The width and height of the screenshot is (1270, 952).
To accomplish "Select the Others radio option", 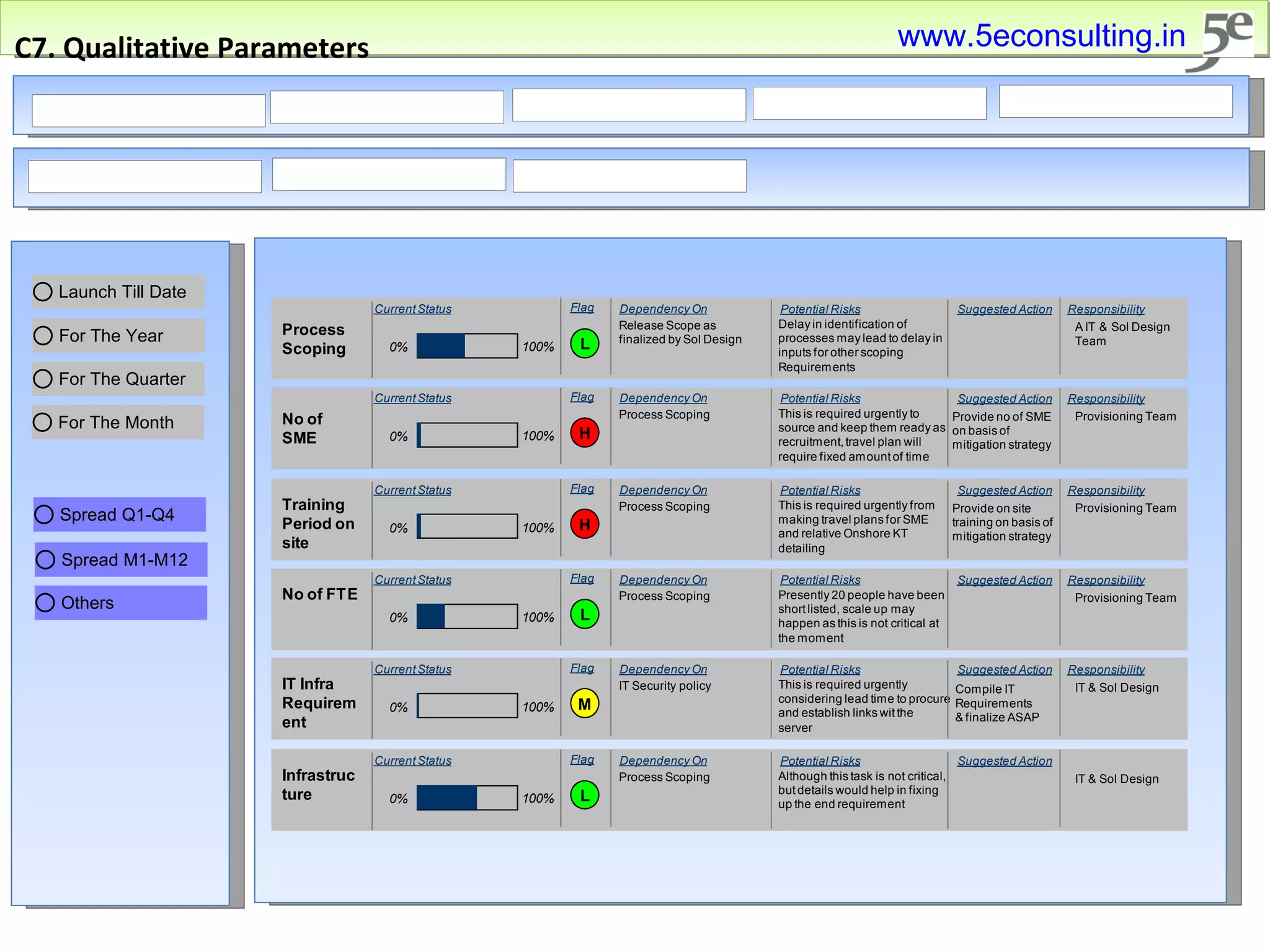I will click(45, 602).
